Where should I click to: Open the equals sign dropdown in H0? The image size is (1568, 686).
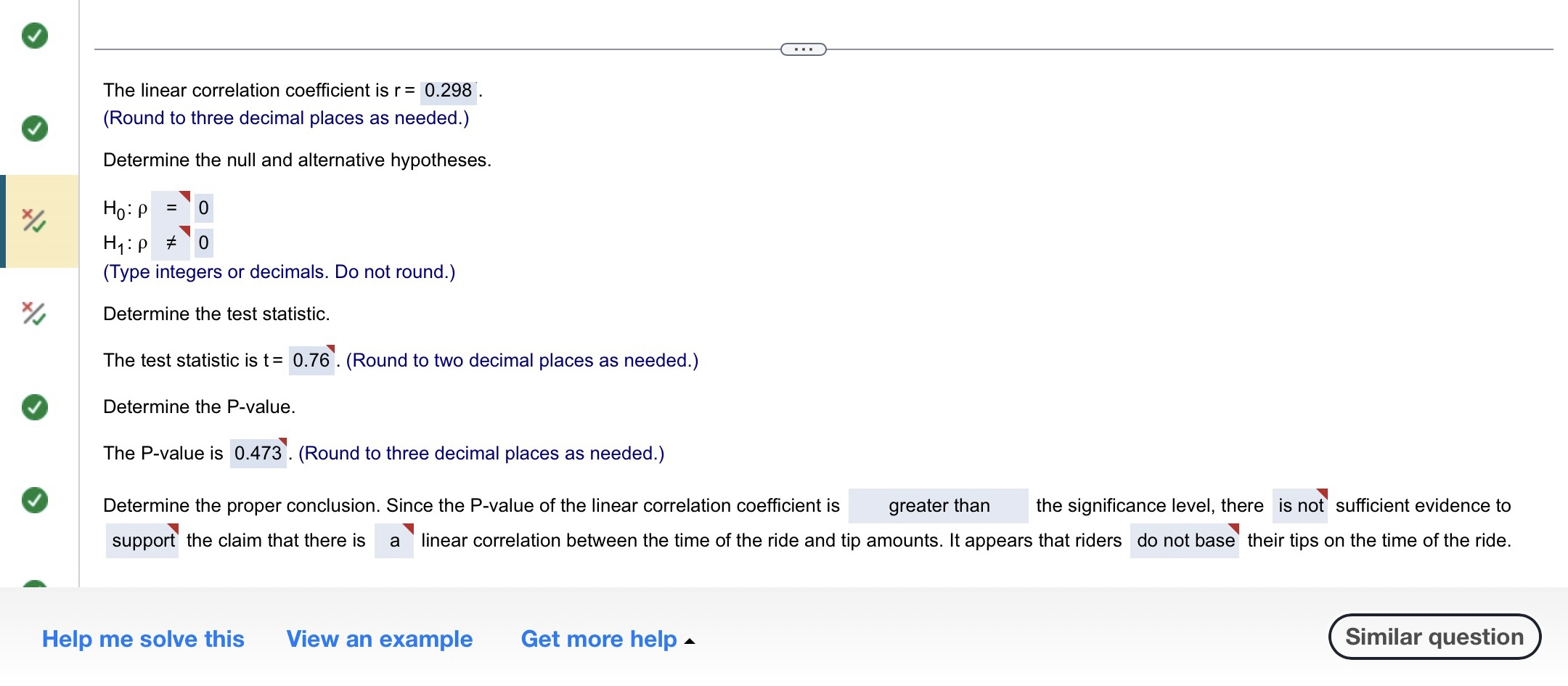[171, 208]
